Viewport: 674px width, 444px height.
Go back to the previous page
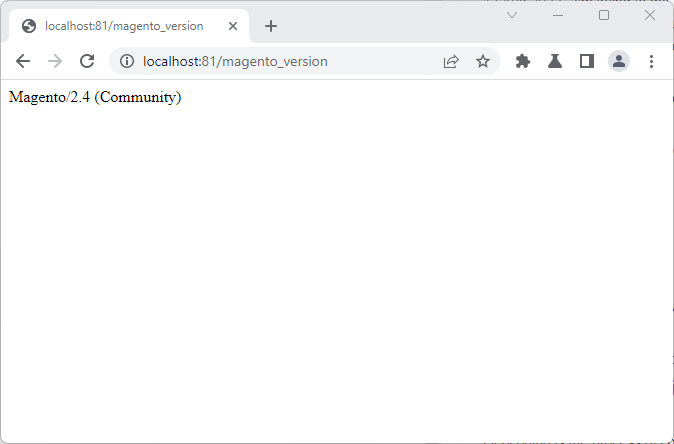pos(23,61)
